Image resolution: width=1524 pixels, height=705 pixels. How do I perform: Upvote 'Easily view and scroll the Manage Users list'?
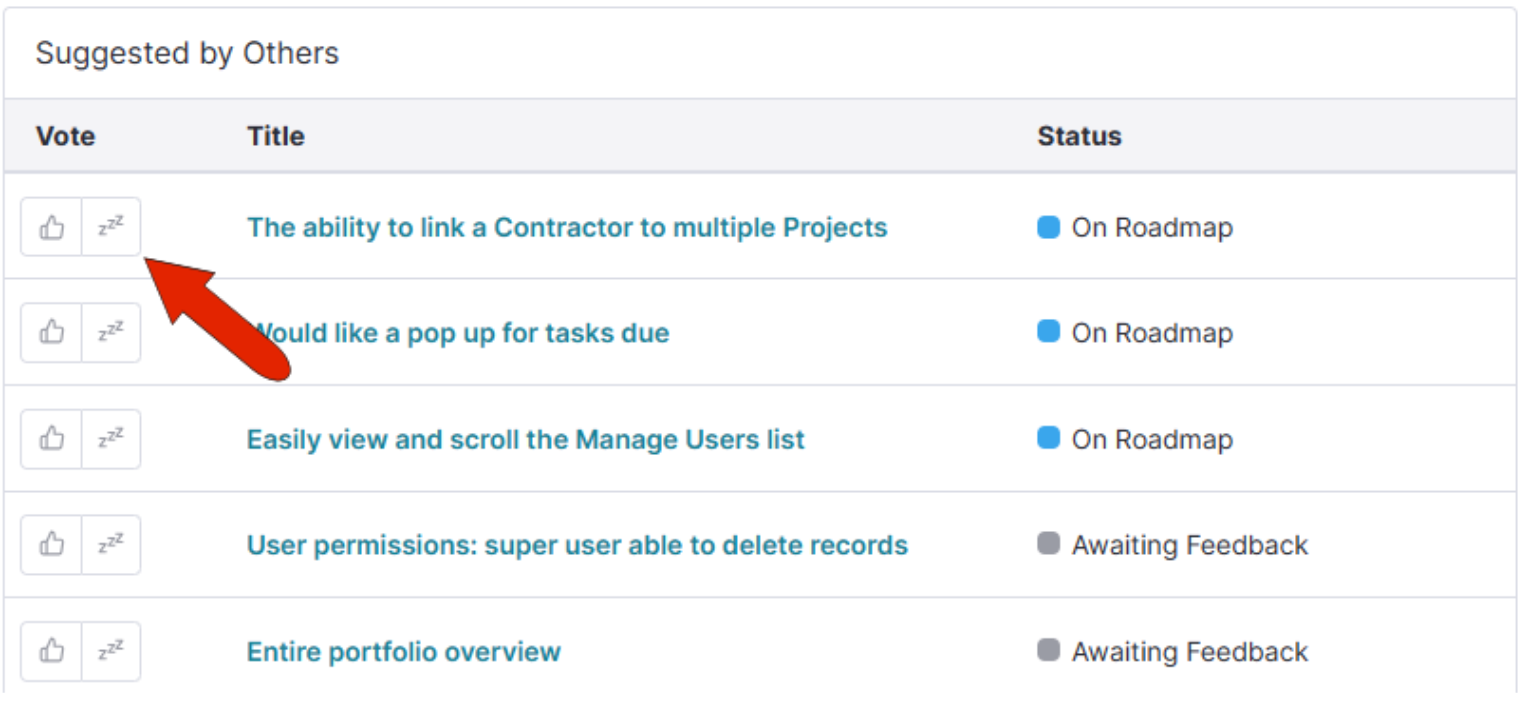[51, 439]
